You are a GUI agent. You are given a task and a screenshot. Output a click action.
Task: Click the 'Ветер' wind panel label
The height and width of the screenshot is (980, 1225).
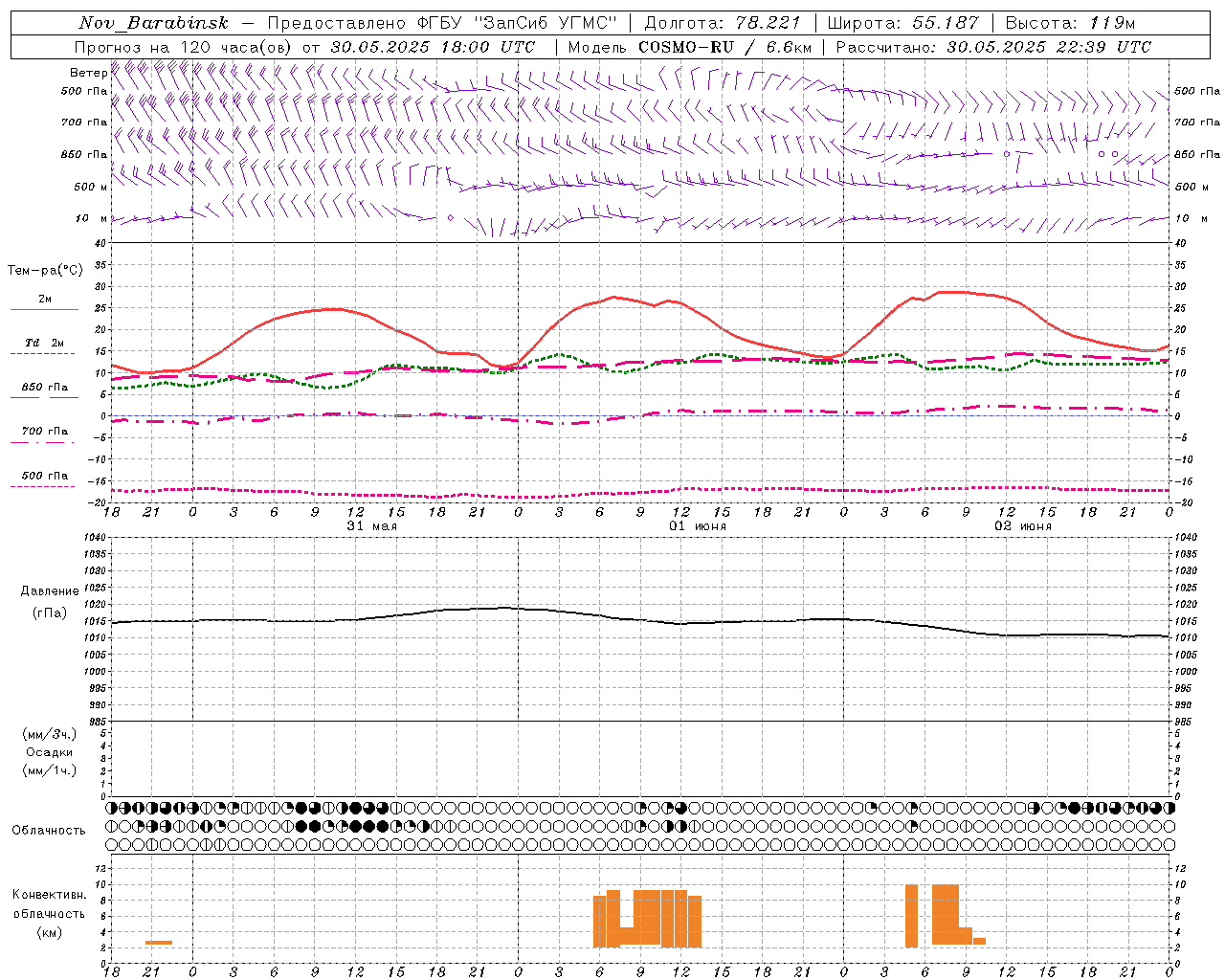tap(88, 73)
